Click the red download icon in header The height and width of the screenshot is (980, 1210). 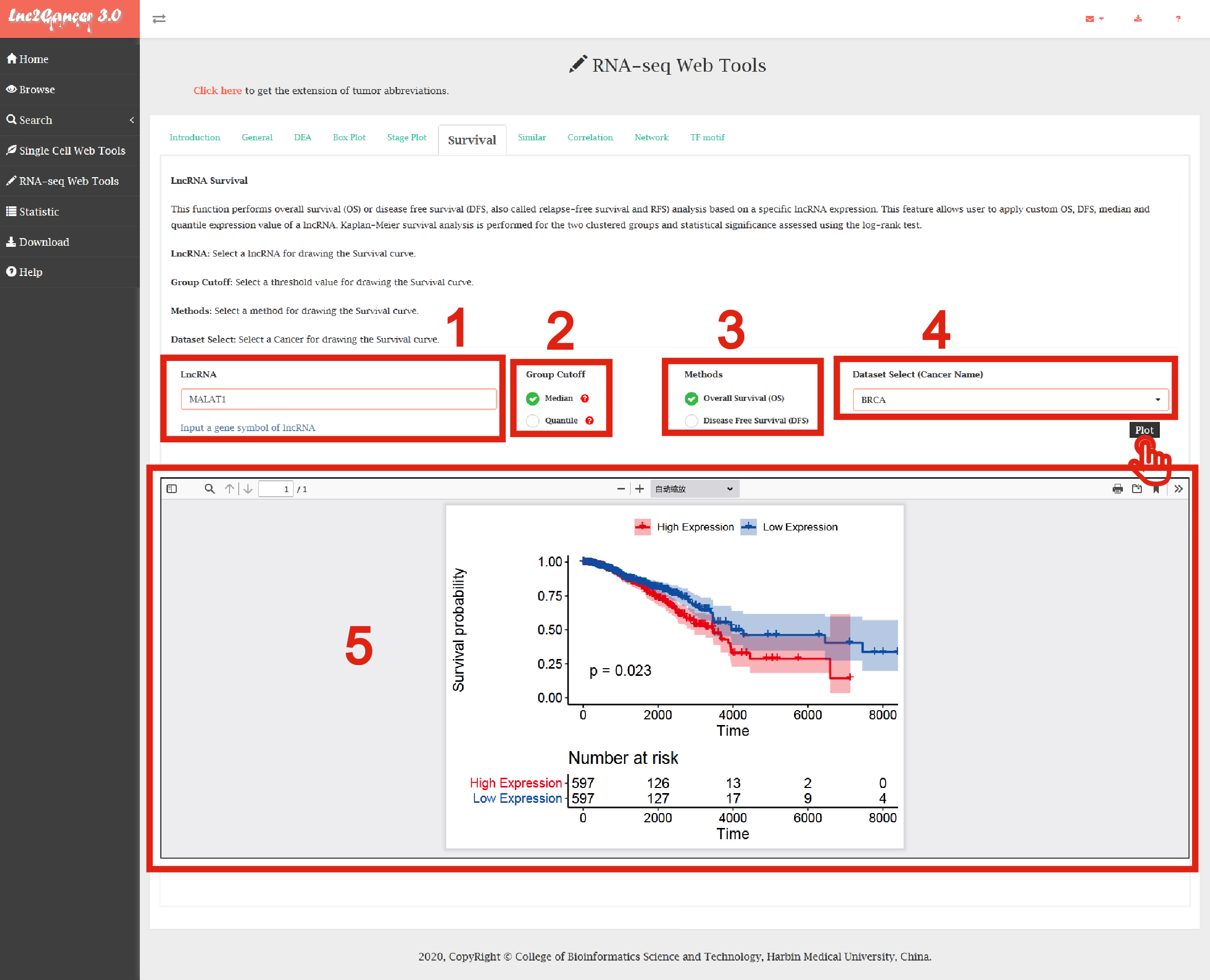(1137, 18)
